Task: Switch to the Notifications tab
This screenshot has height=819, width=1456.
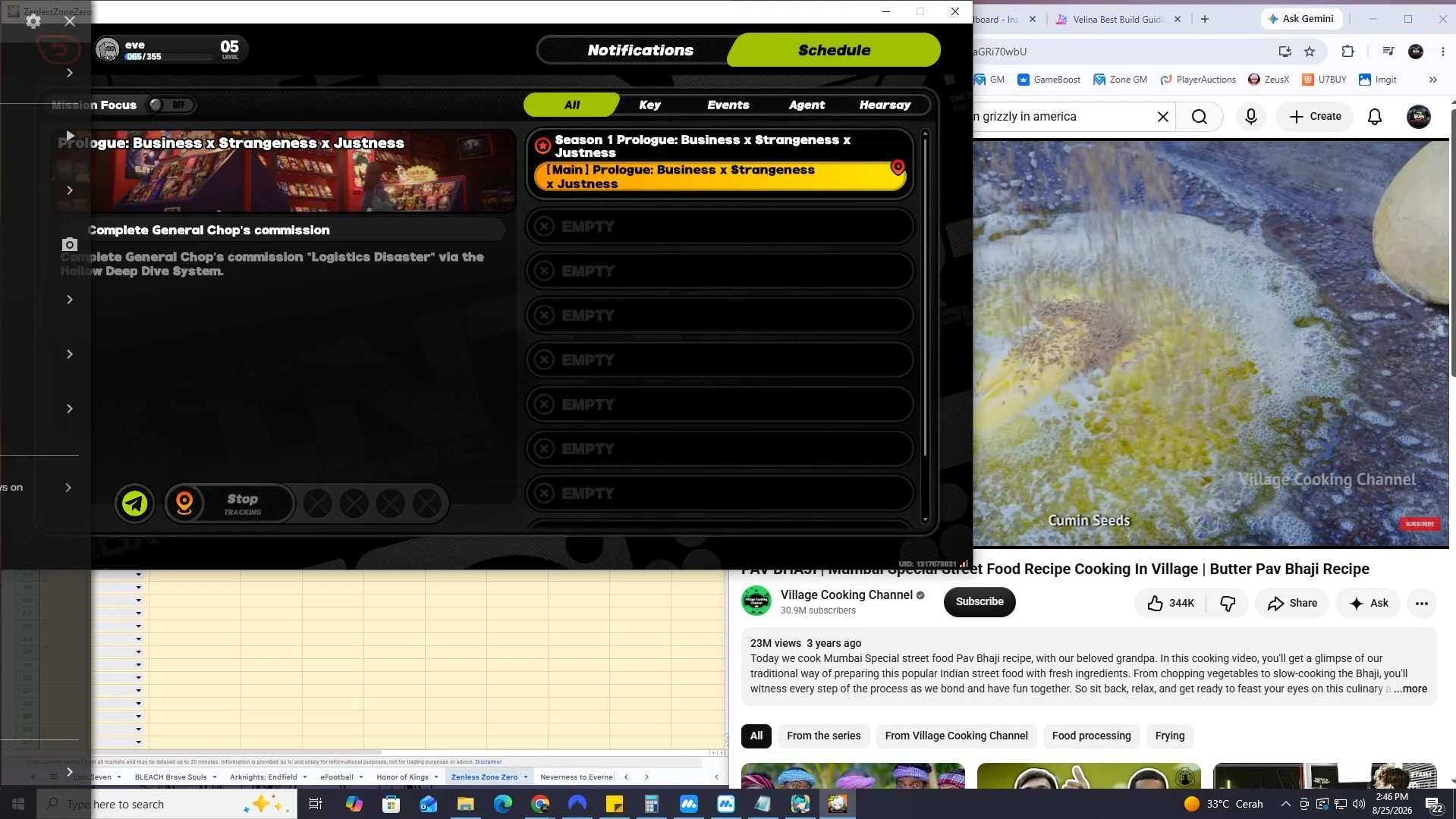Action: coord(640,50)
